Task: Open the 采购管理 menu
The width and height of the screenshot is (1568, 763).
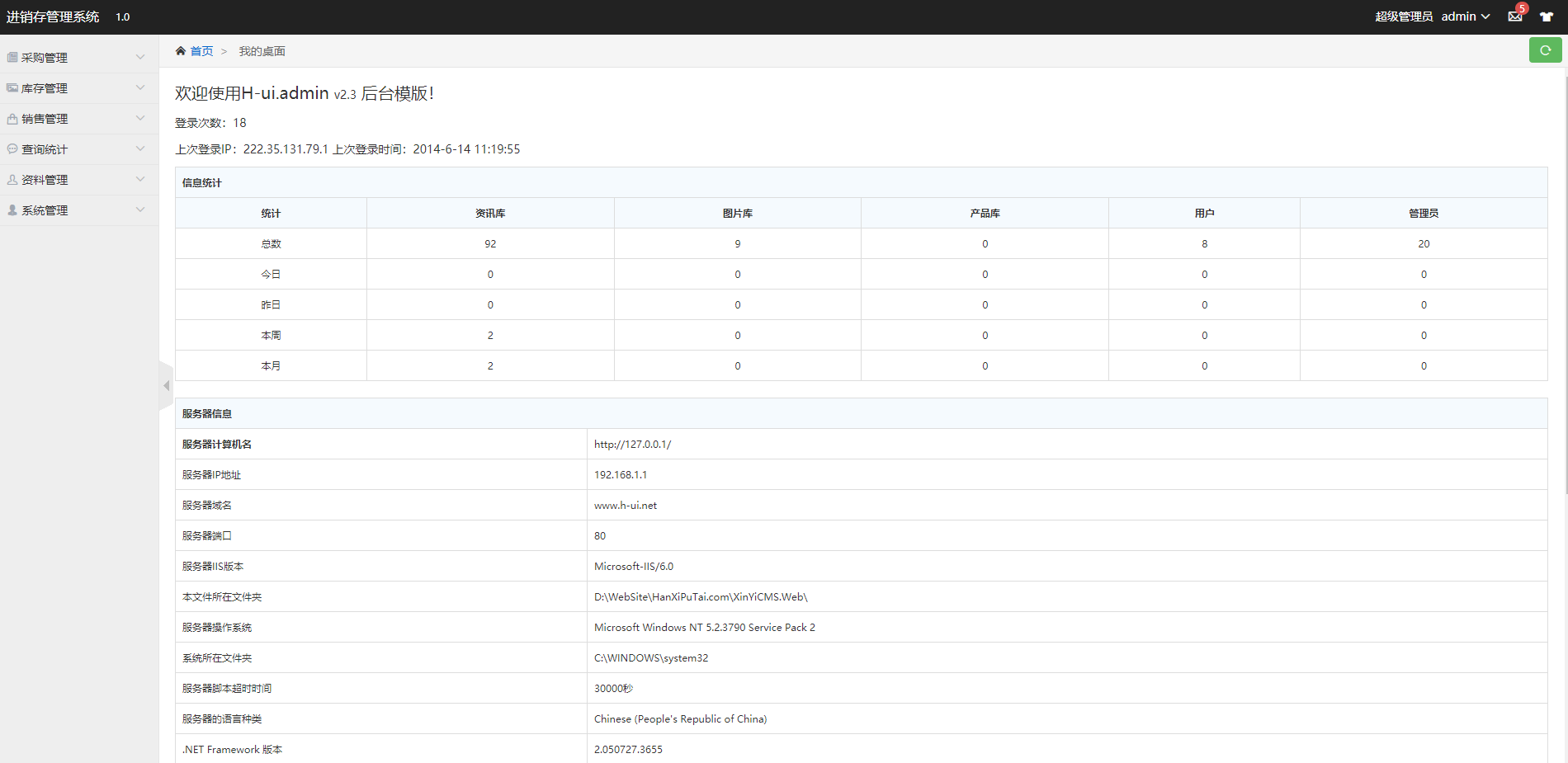Action: coord(79,58)
